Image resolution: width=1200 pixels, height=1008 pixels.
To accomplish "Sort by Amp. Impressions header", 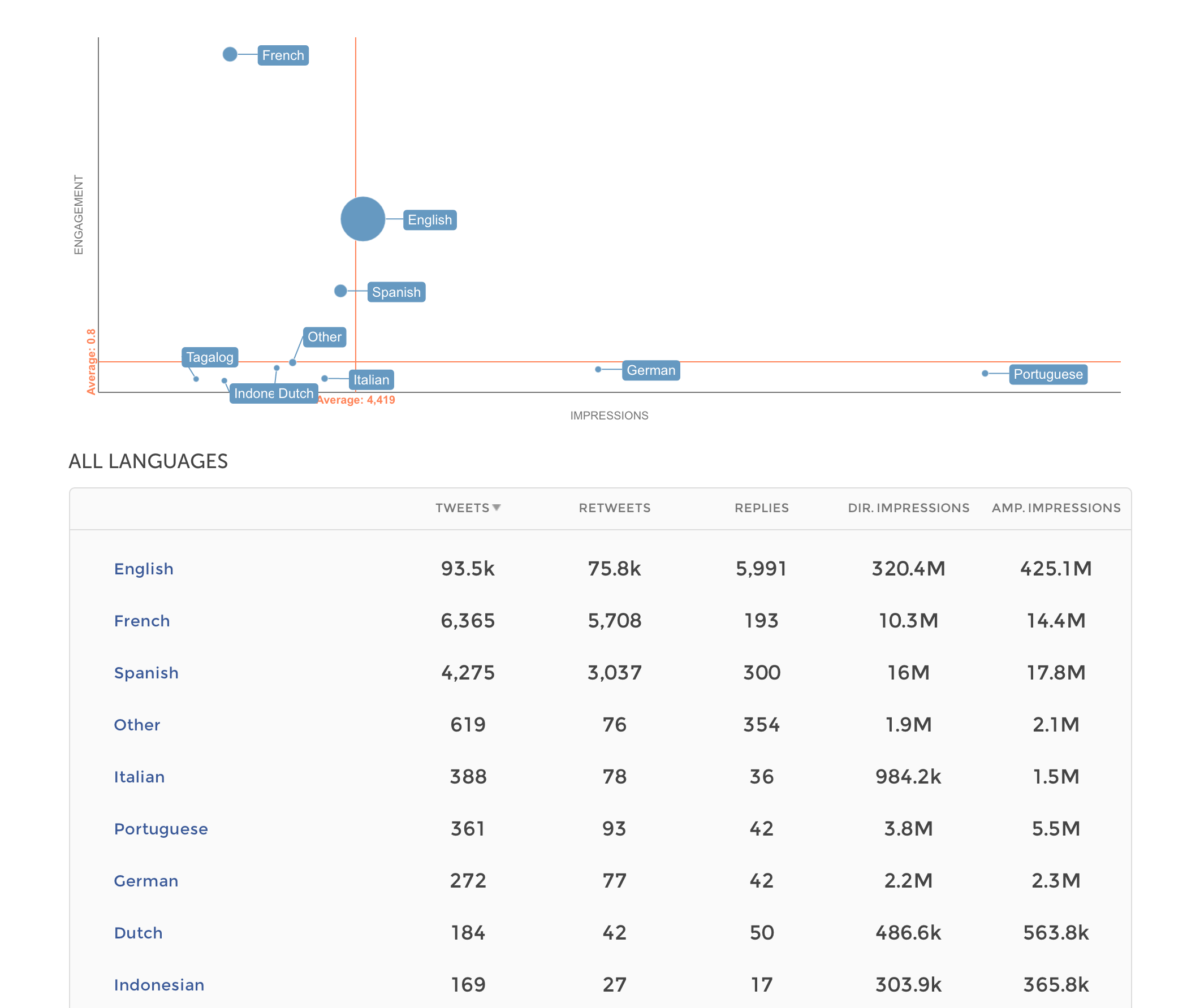I will pyautogui.click(x=1055, y=508).
